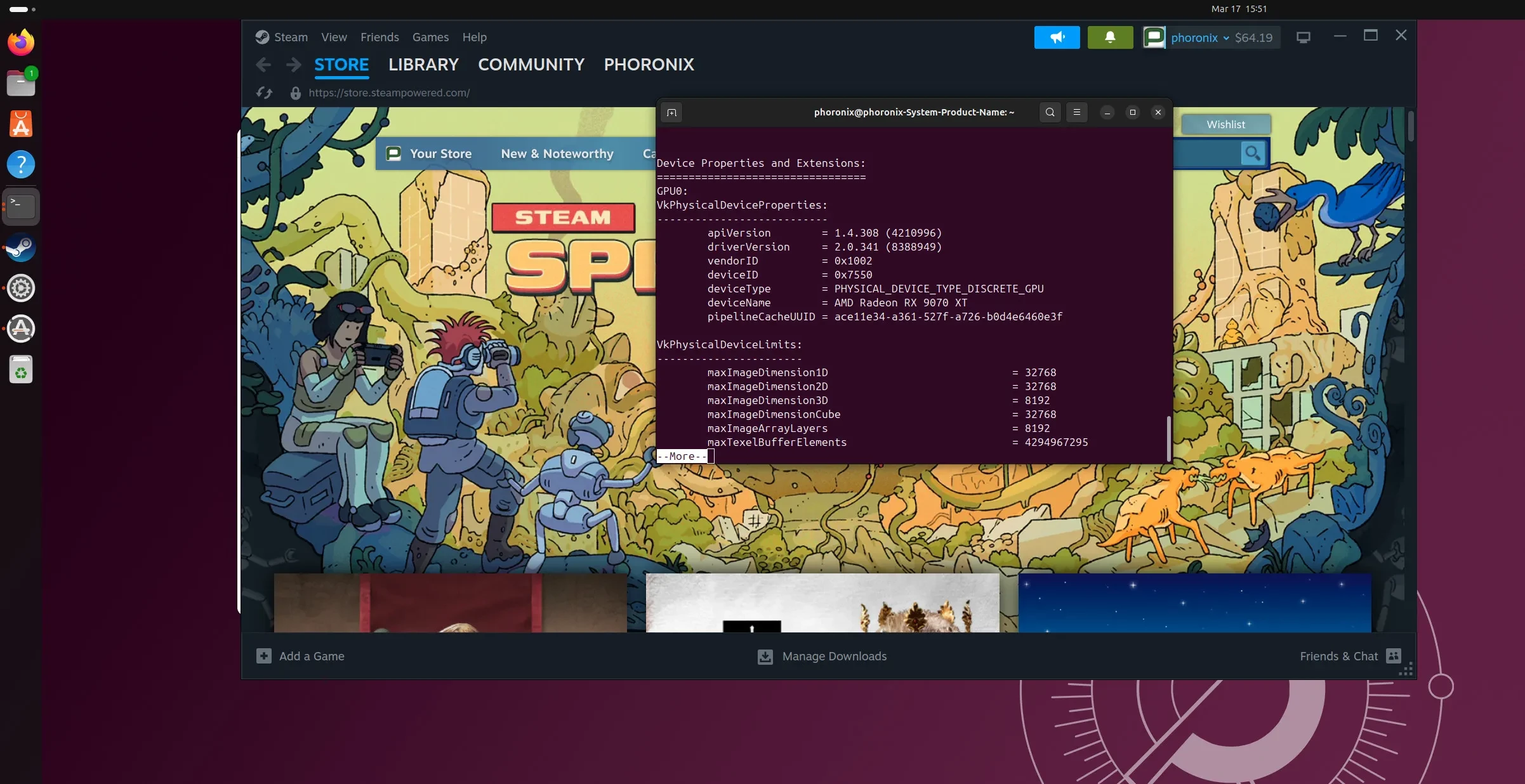Click the store URL address field

(388, 93)
